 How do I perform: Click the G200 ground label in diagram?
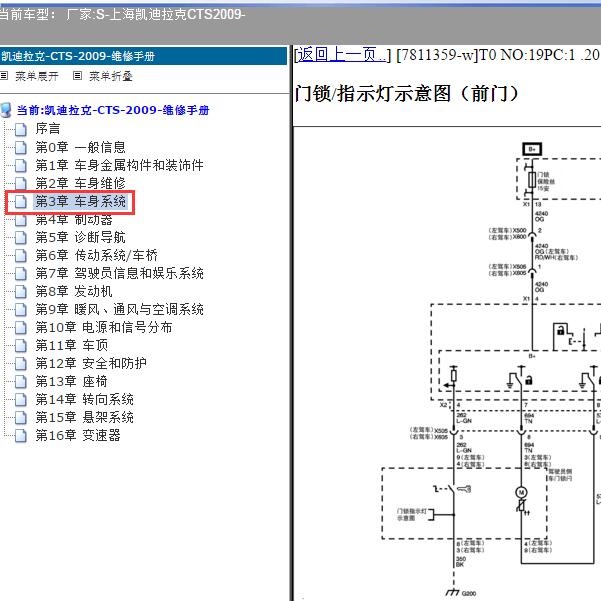[468, 594]
